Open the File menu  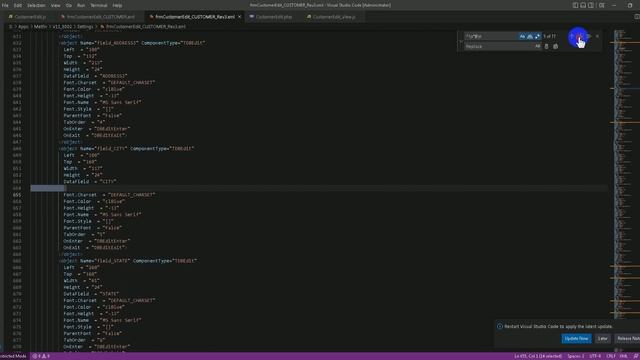5,5
